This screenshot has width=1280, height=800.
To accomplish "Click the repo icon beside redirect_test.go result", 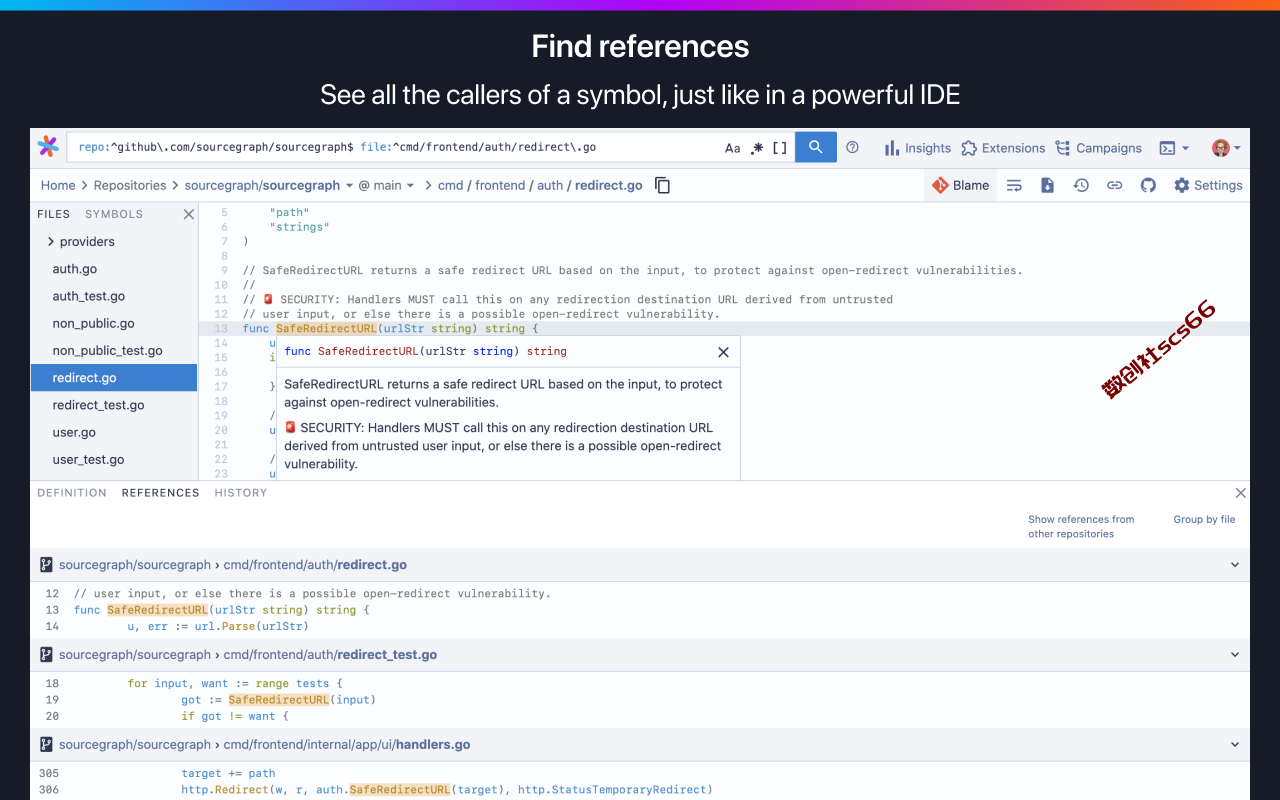I will click(x=46, y=655).
